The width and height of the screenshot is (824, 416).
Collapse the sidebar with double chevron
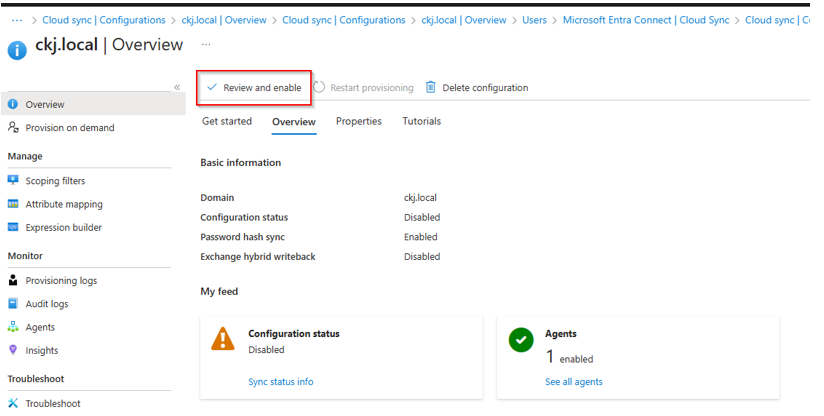pyautogui.click(x=177, y=87)
